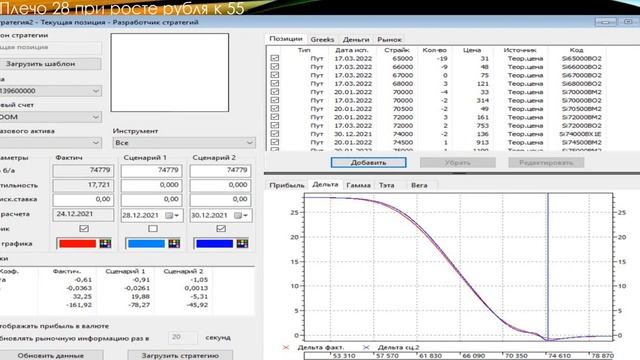Open the Вега chart tab

click(419, 185)
